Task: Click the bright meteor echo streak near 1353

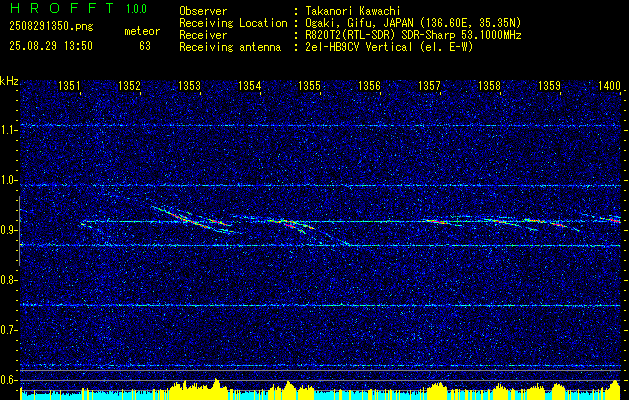Action: point(193,219)
